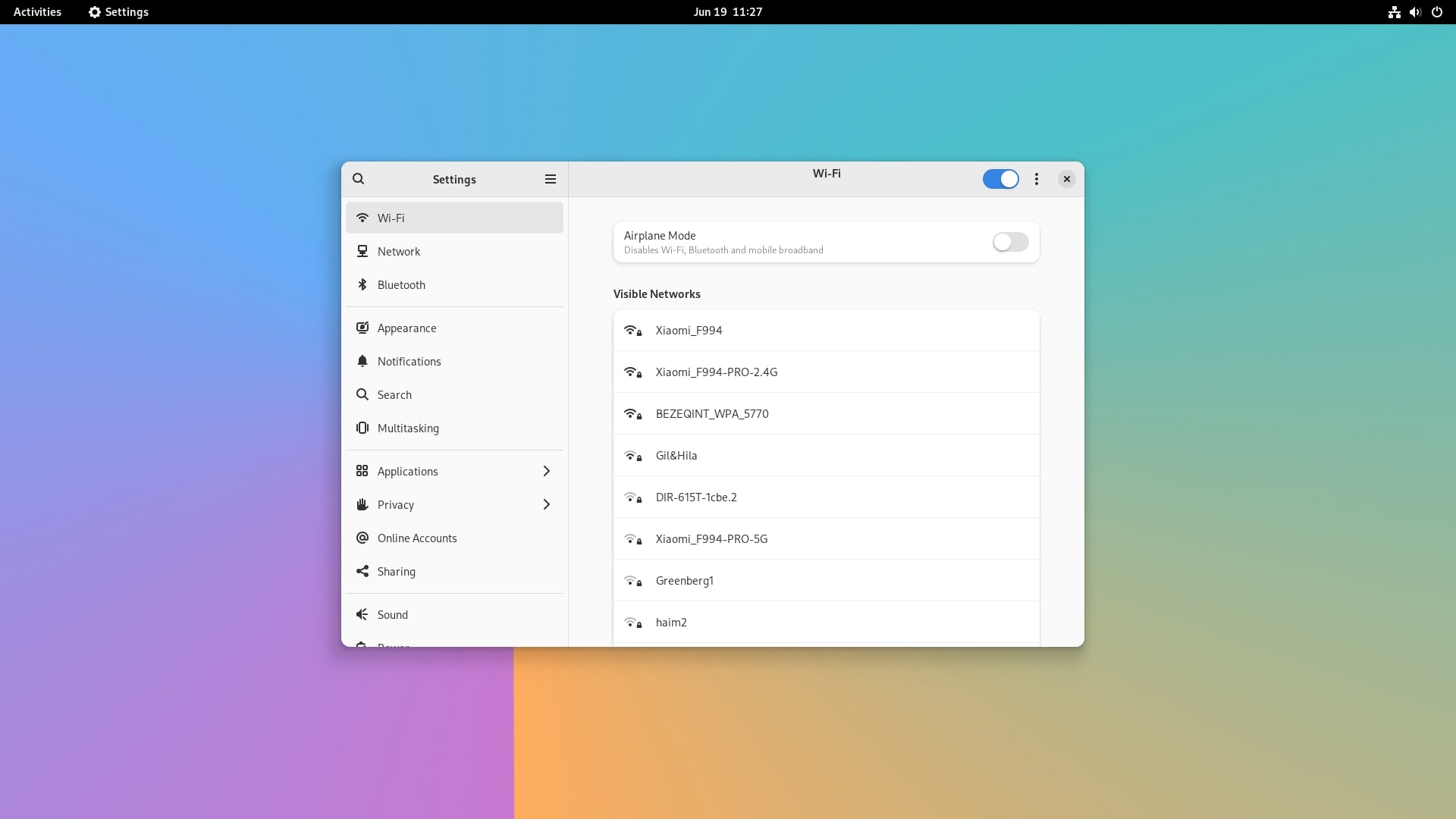Click the search magnifier icon in Settings header

point(358,179)
